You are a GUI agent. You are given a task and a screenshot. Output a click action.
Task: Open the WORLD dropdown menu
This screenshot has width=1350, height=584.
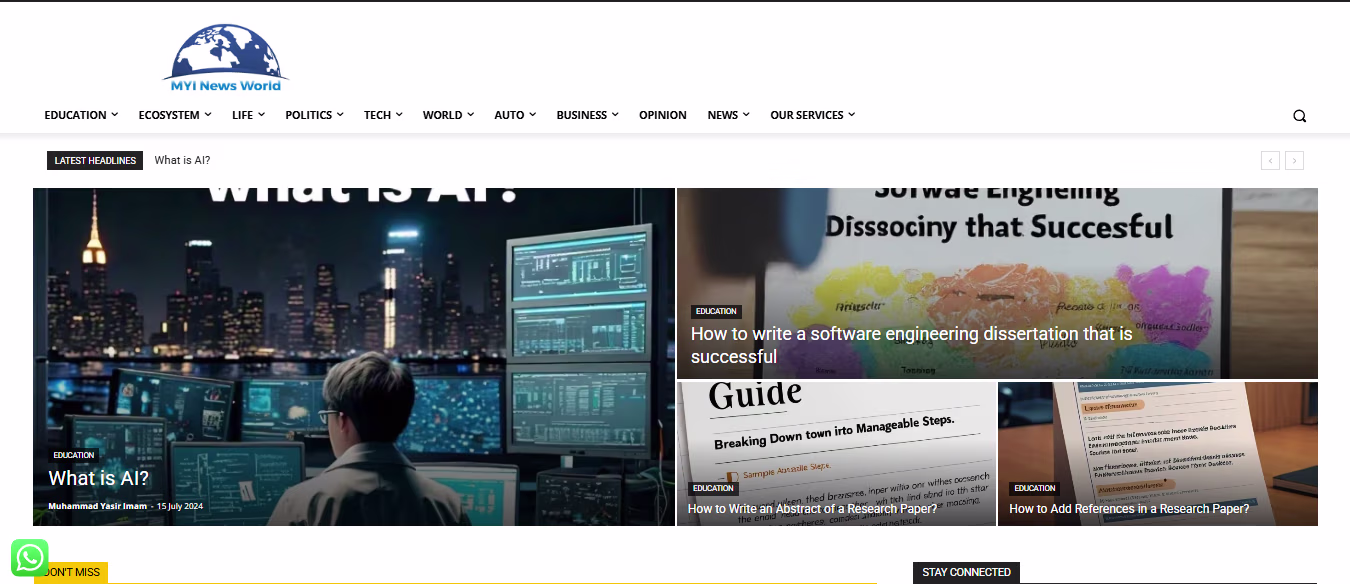(x=442, y=115)
